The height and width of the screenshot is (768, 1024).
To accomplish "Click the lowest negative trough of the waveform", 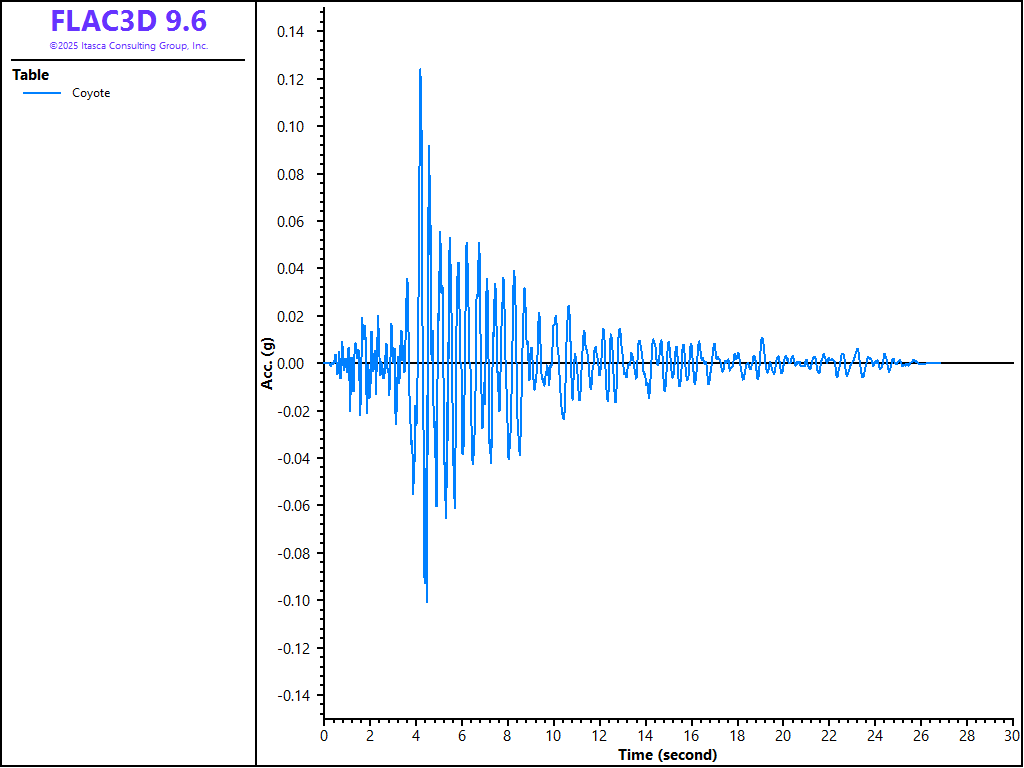I will (427, 601).
